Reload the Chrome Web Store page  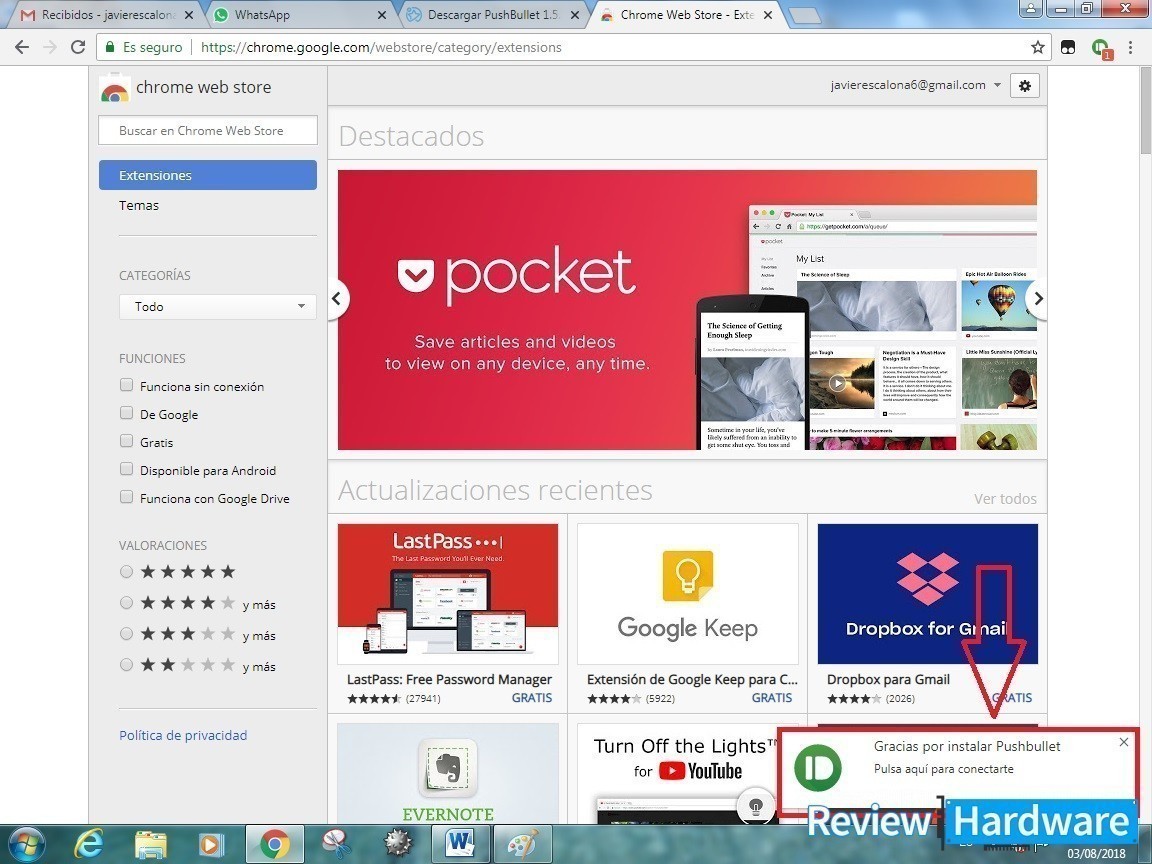[x=78, y=47]
